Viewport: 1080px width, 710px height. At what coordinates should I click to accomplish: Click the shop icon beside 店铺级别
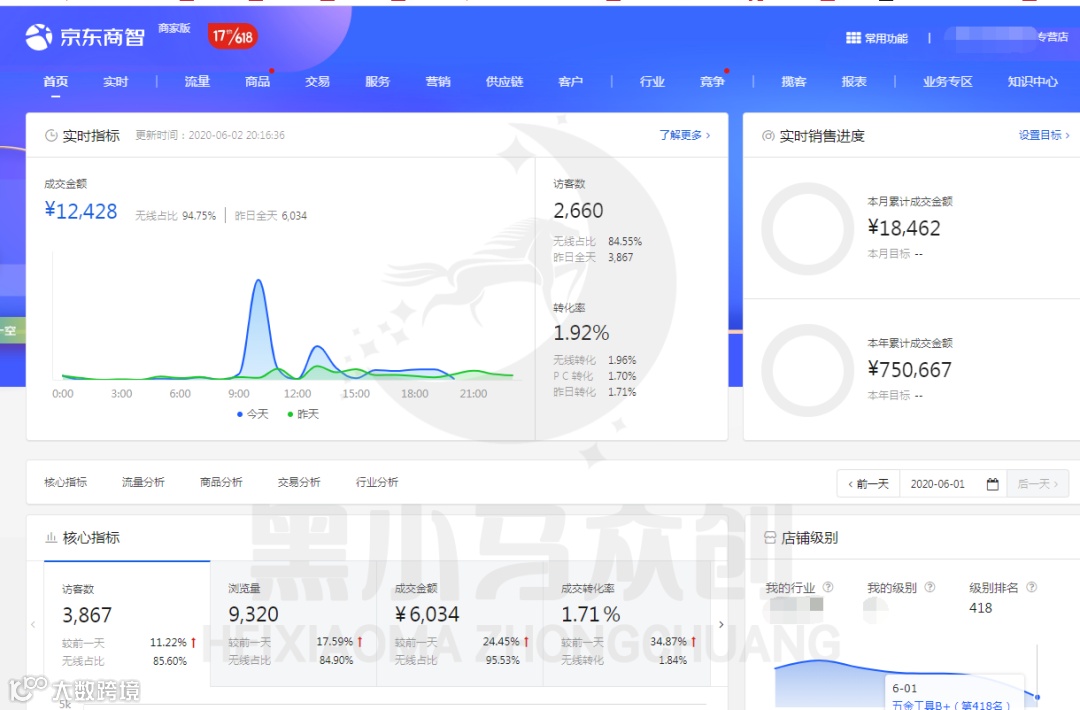(x=770, y=538)
